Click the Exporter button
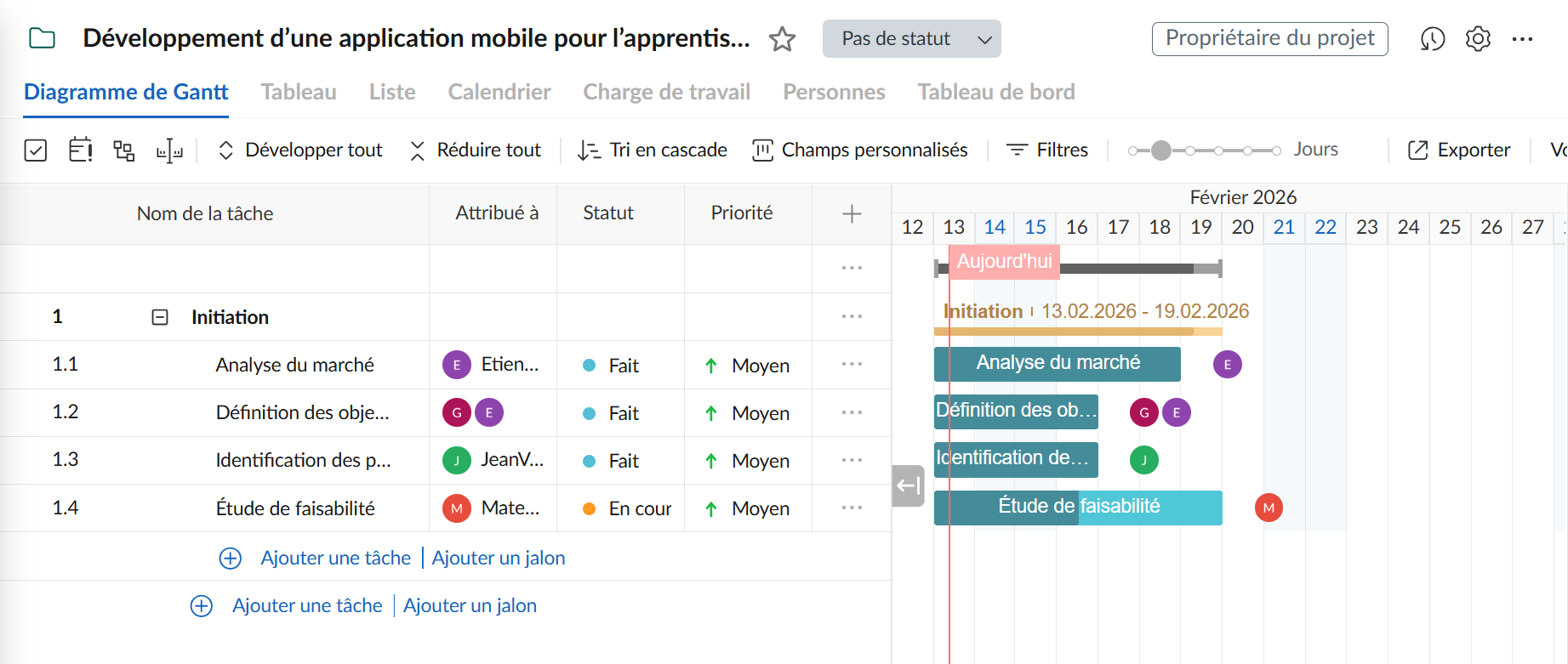1568x664 pixels. tap(1459, 150)
